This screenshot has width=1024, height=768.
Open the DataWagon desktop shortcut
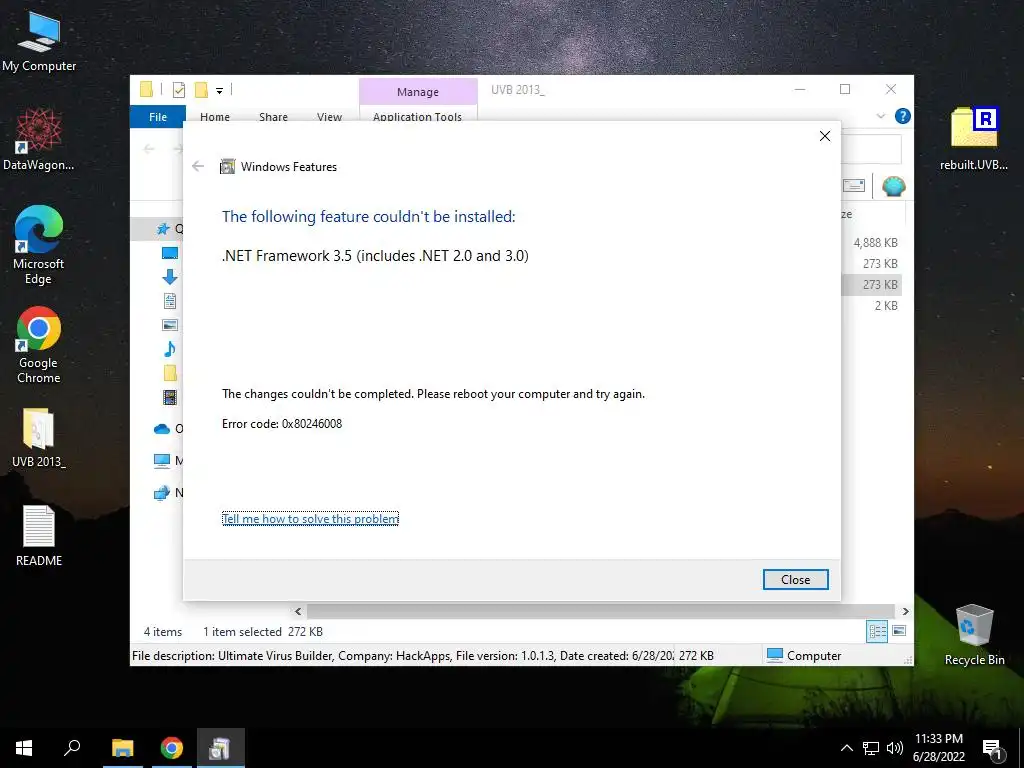(x=39, y=140)
